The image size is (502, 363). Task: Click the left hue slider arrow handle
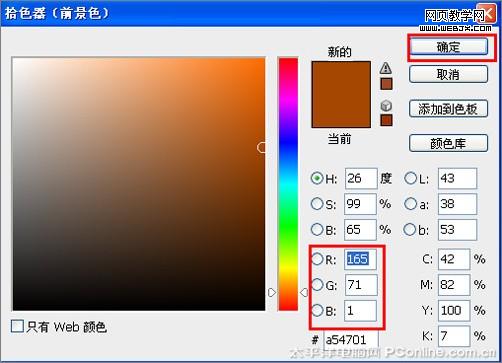point(272,292)
